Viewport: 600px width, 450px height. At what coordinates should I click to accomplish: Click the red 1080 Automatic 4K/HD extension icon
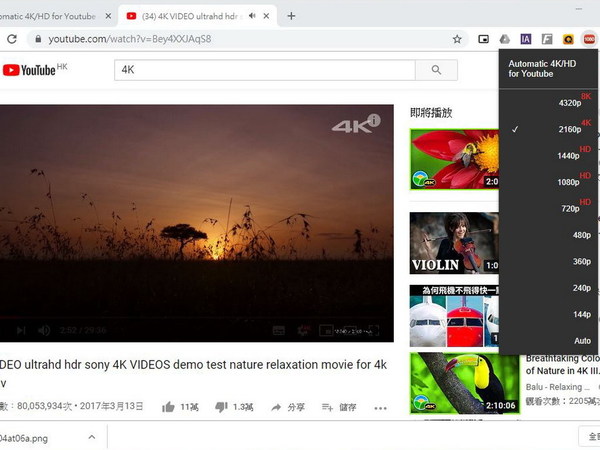(589, 39)
